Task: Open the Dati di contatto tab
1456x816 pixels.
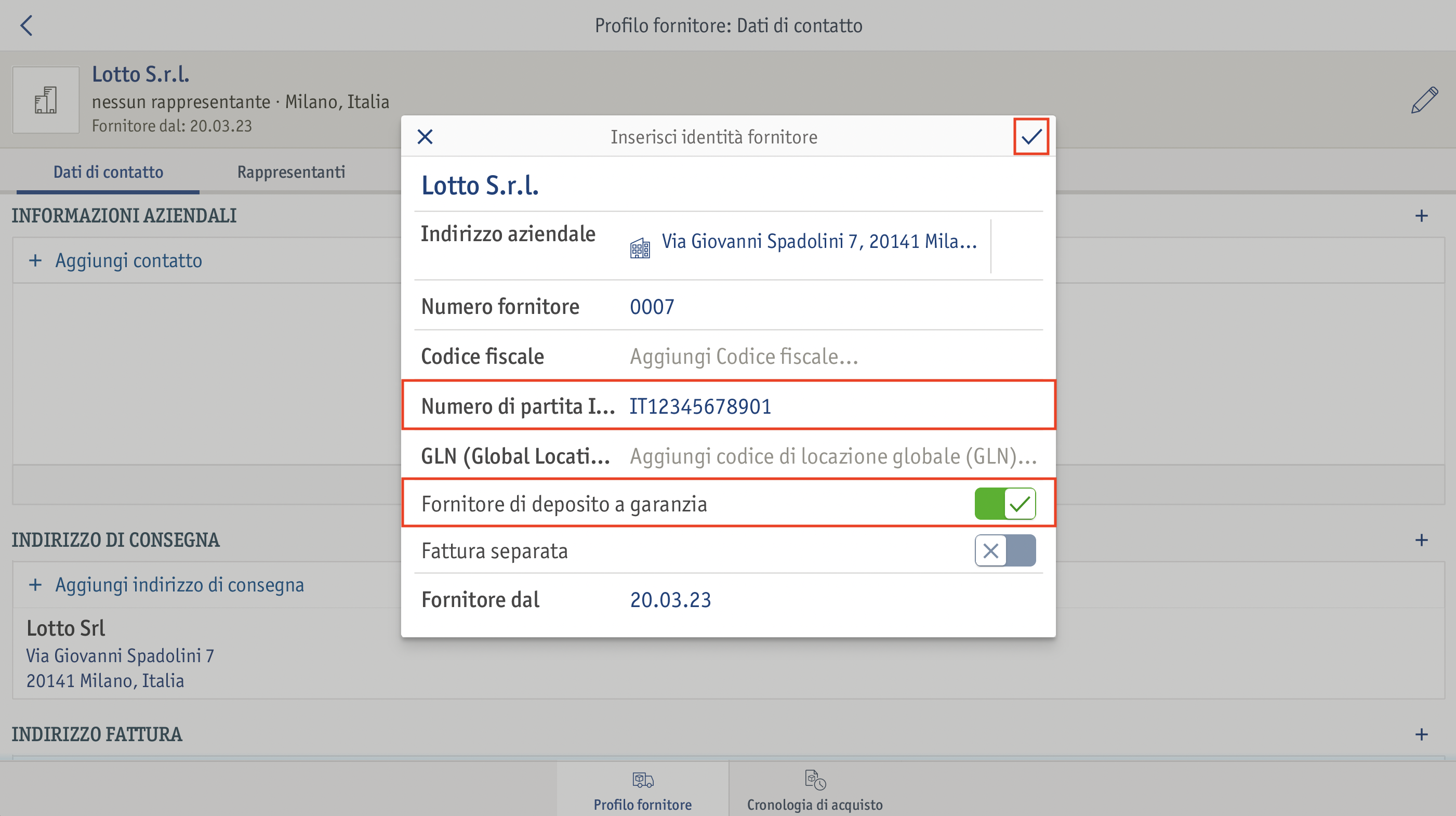Action: click(108, 172)
